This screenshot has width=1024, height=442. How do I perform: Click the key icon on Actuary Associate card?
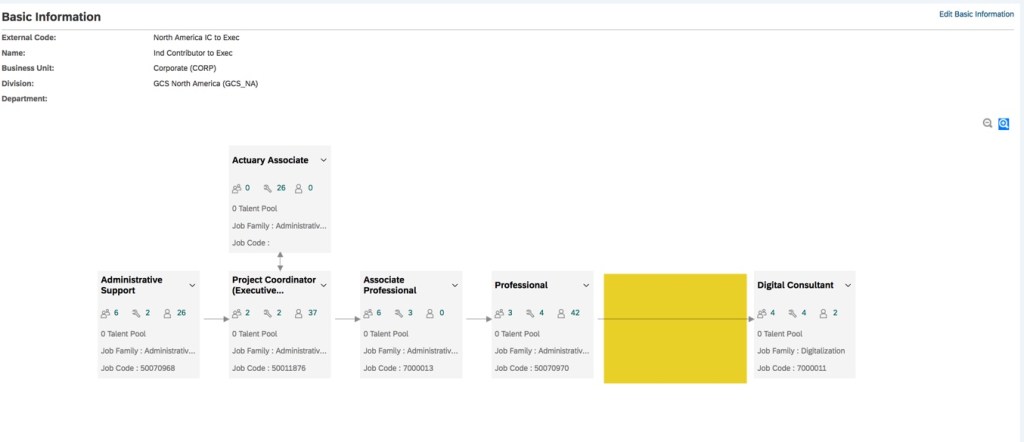pos(267,187)
